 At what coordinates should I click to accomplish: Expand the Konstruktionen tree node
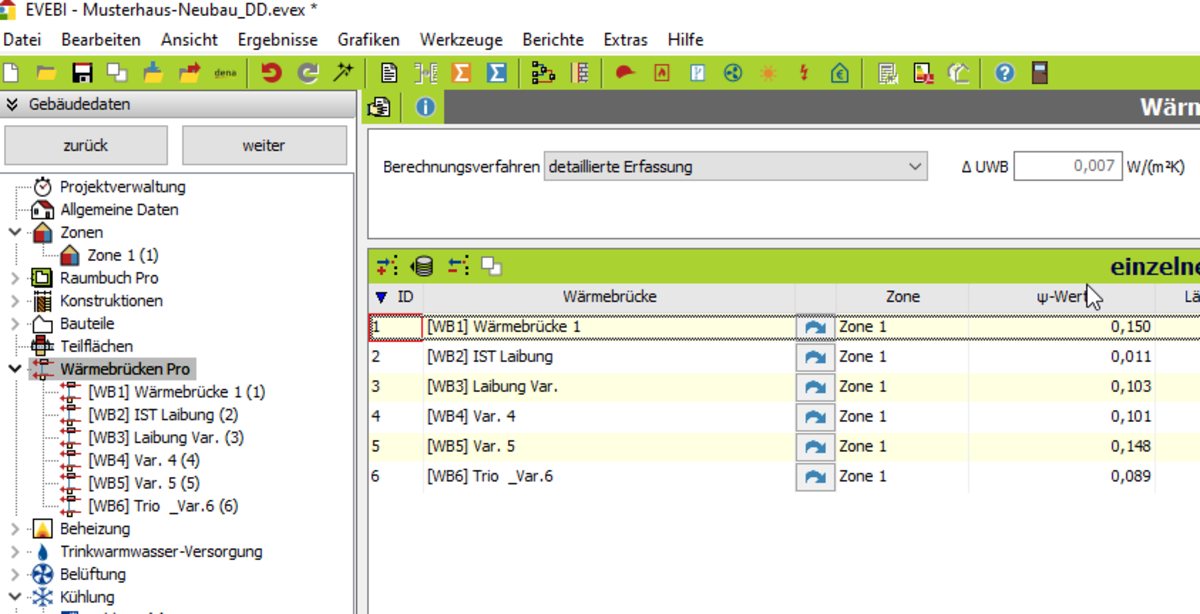point(15,301)
